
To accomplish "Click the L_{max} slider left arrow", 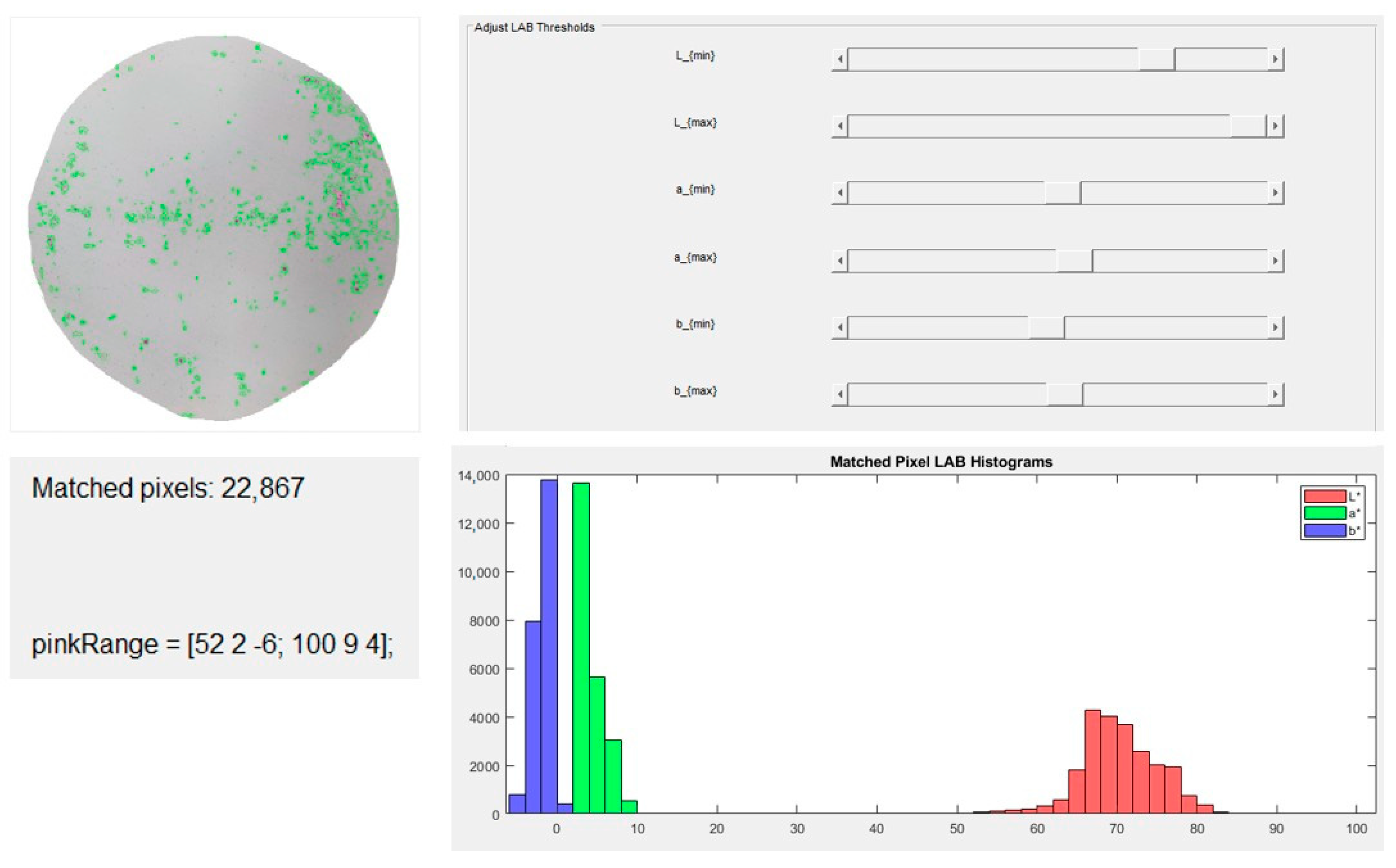I will [x=840, y=126].
